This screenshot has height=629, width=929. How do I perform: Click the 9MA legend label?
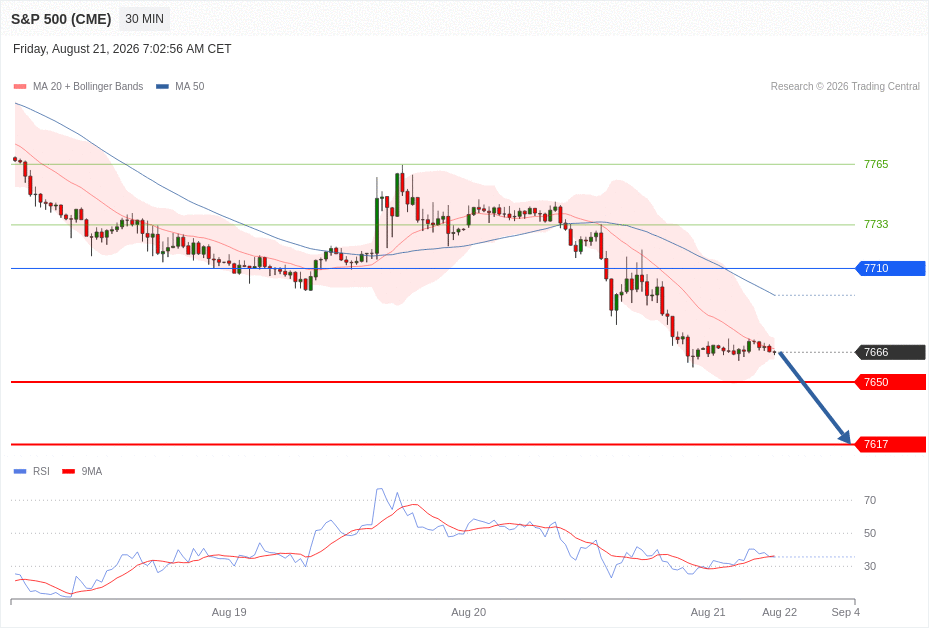point(92,471)
